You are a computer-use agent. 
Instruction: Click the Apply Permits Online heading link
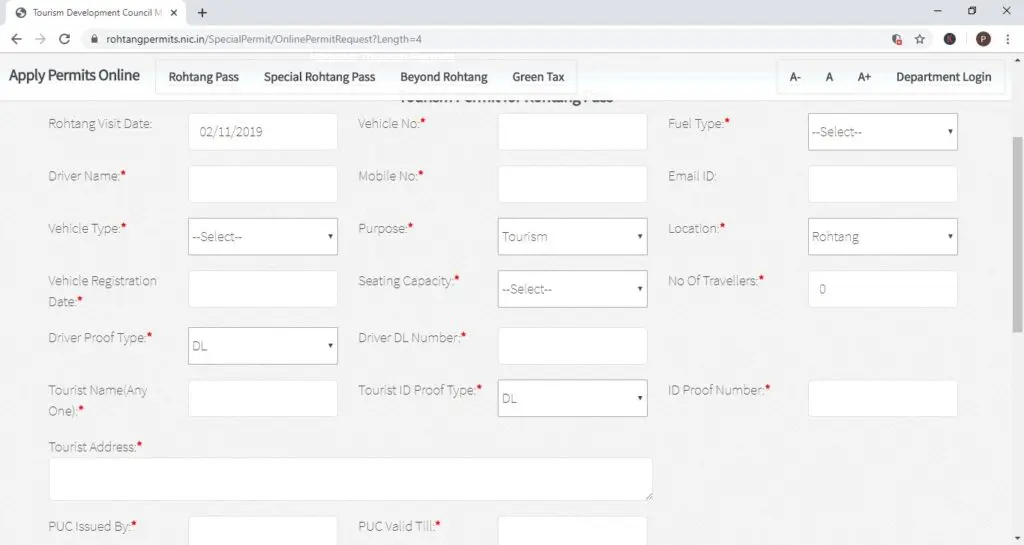[x=74, y=76]
